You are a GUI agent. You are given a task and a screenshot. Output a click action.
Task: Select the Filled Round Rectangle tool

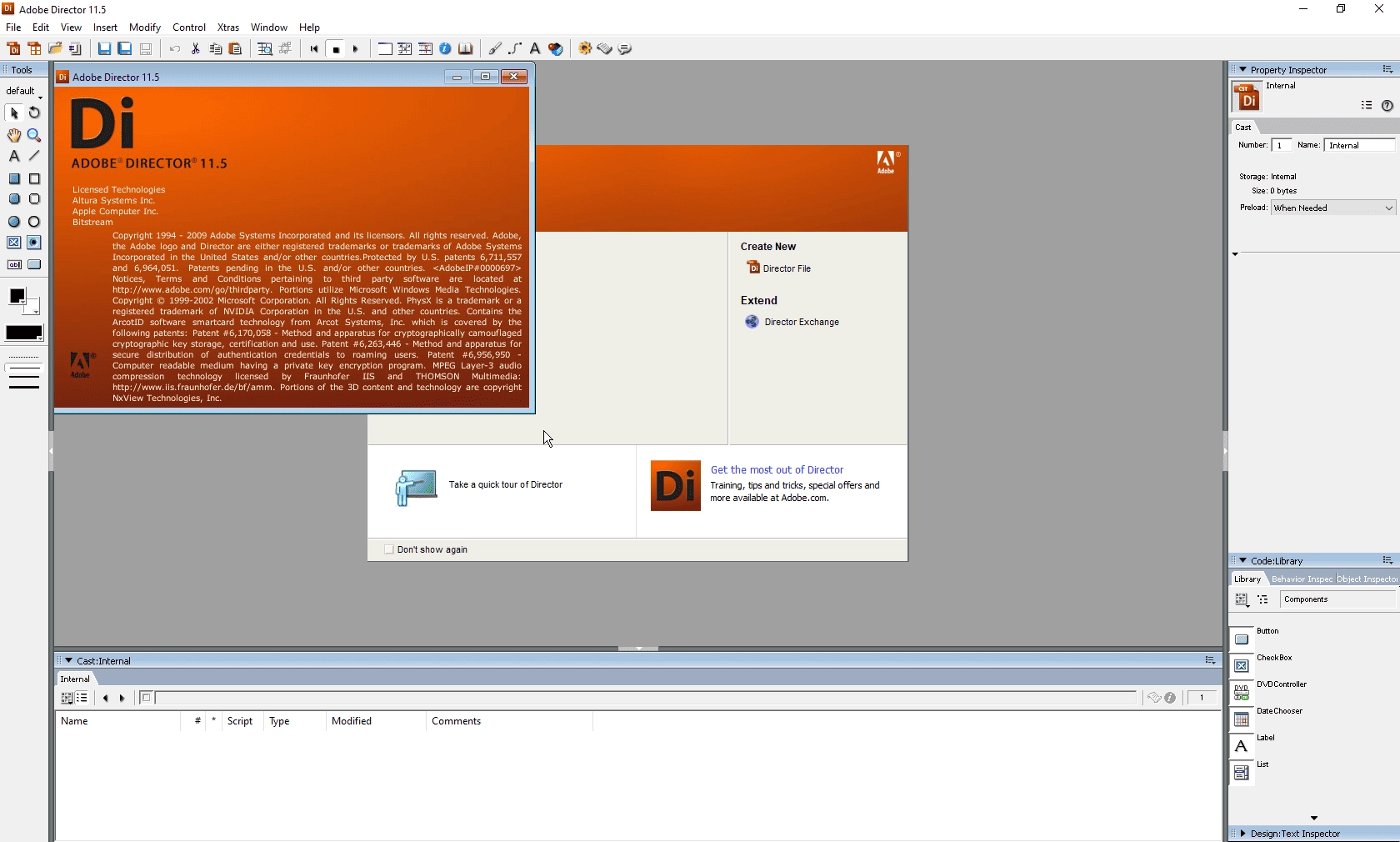[14, 199]
